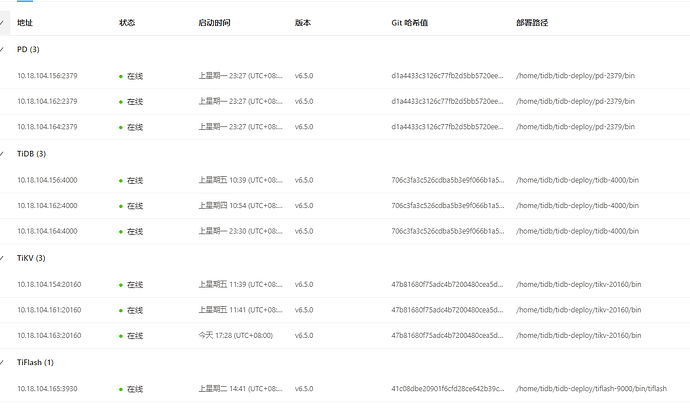Collapse the TiKV (3) instance group
The height and width of the screenshot is (415, 690).
[2, 258]
